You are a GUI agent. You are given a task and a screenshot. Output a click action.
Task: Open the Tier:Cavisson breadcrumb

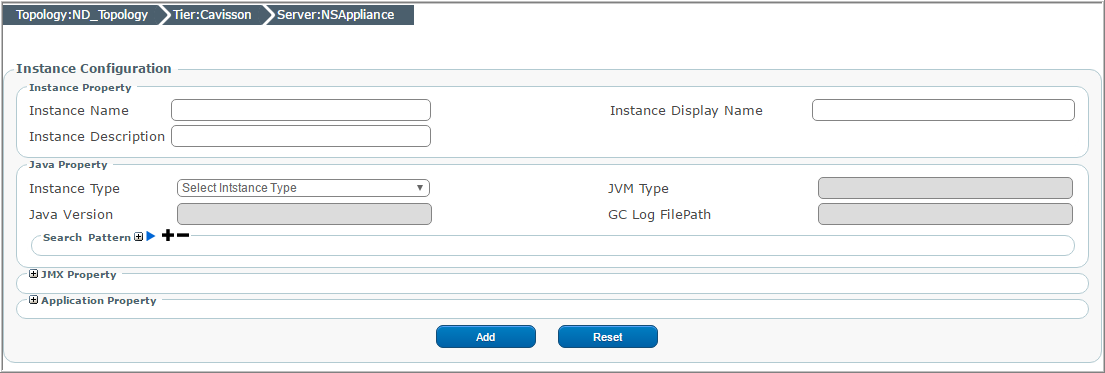click(212, 15)
